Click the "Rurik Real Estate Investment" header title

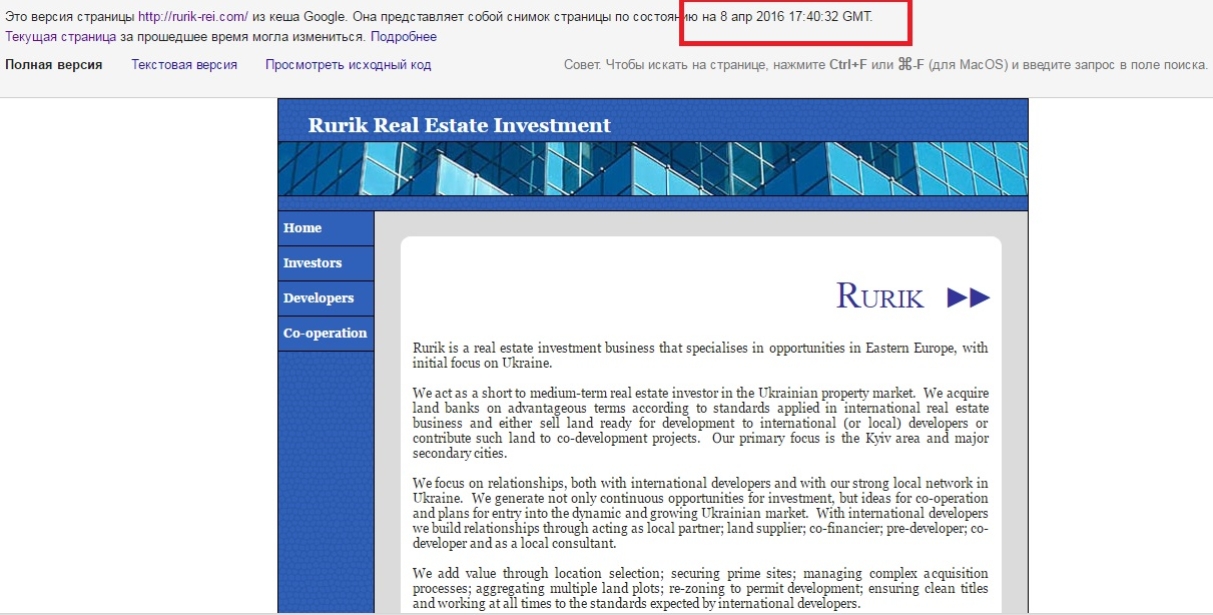459,125
